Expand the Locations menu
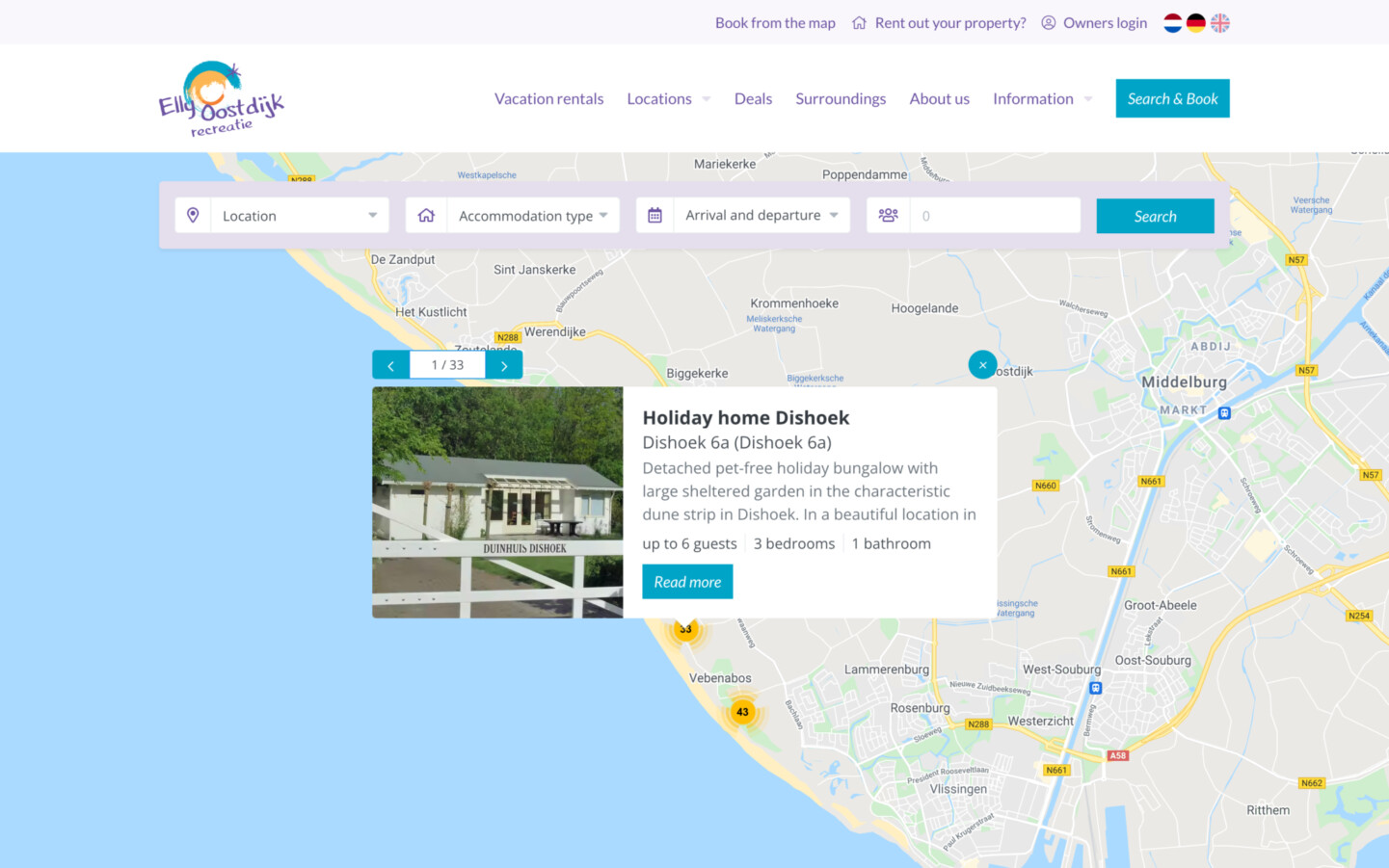 [668, 99]
